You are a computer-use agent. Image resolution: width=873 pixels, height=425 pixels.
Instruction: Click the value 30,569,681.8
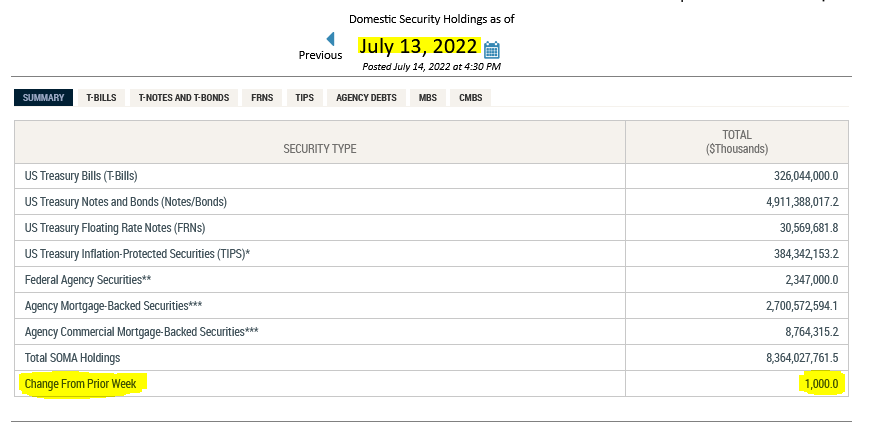[x=809, y=228]
